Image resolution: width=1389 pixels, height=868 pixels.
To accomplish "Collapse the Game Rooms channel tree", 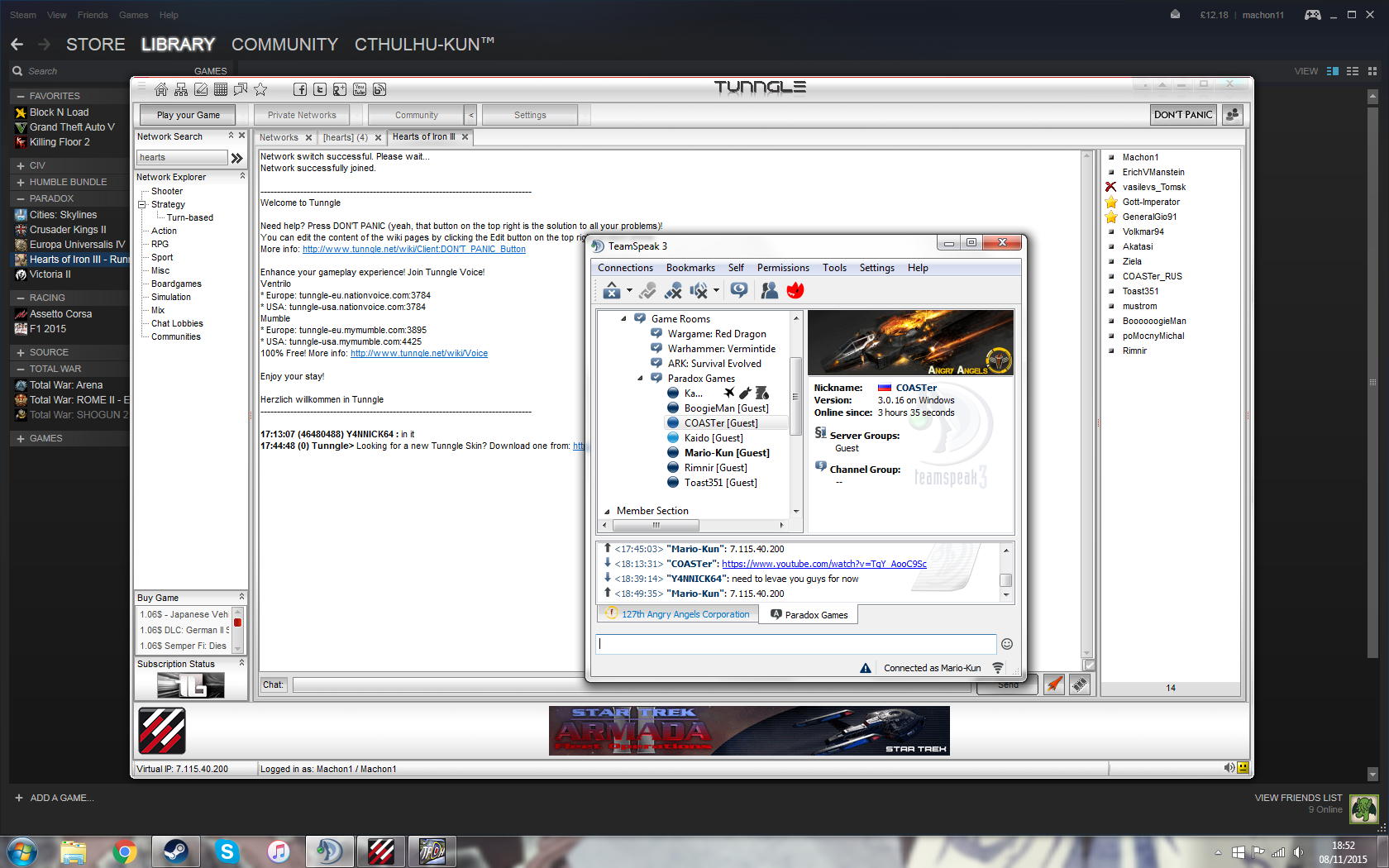I will point(623,319).
